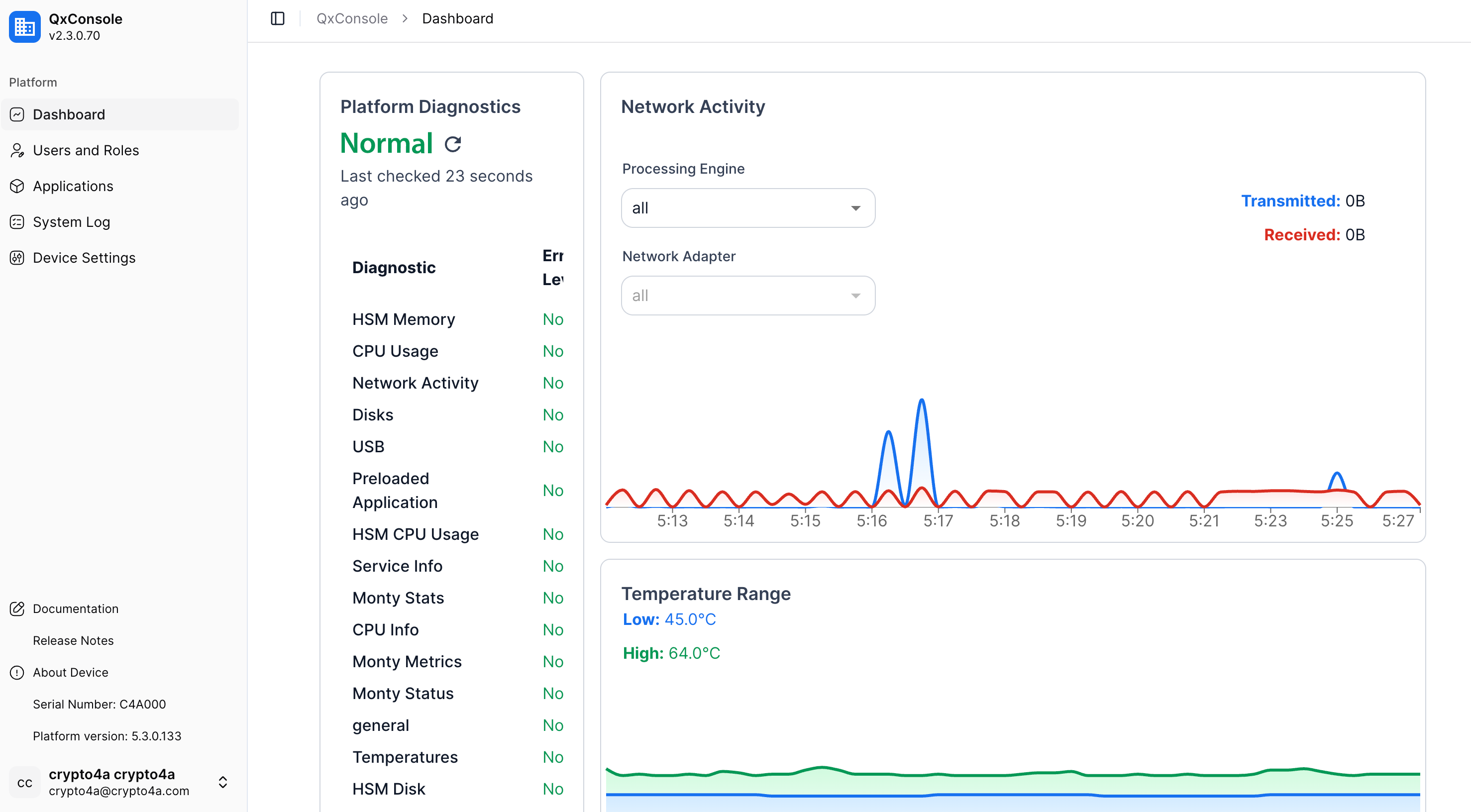Open the Network Adapter dropdown
The width and height of the screenshot is (1471, 812).
point(747,295)
